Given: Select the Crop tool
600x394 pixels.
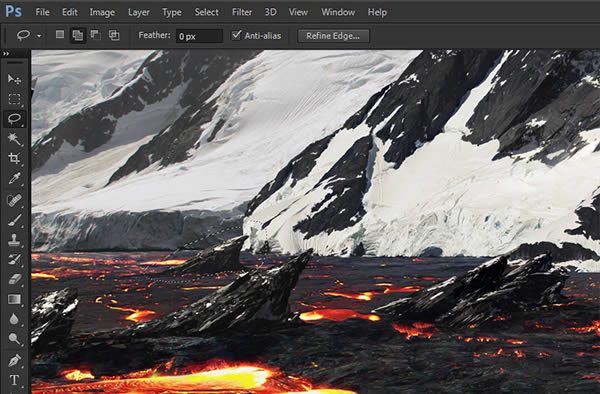Looking at the screenshot, I should [x=15, y=158].
